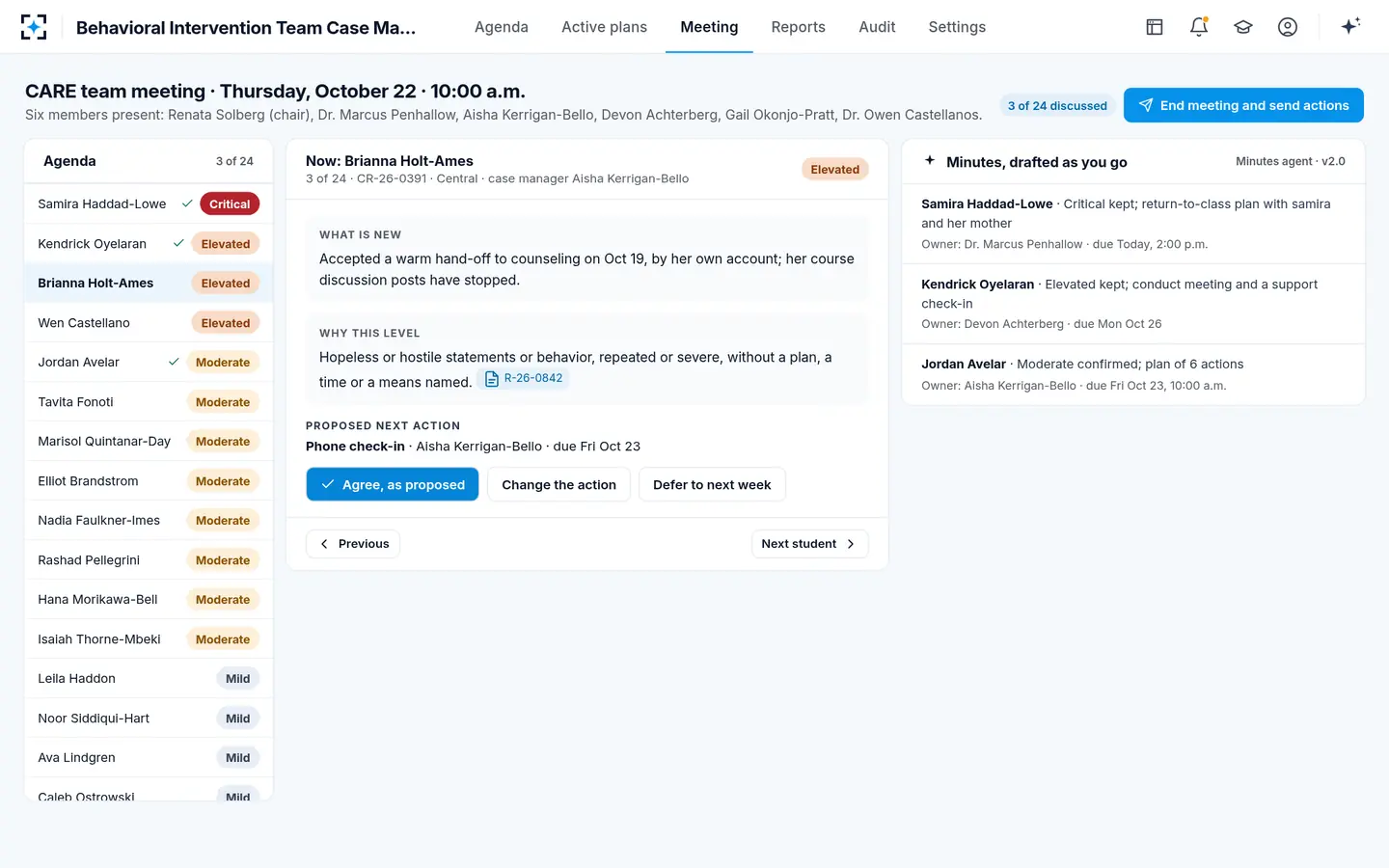Defer Brianna's case to next week
This screenshot has width=1389, height=868.
712,484
